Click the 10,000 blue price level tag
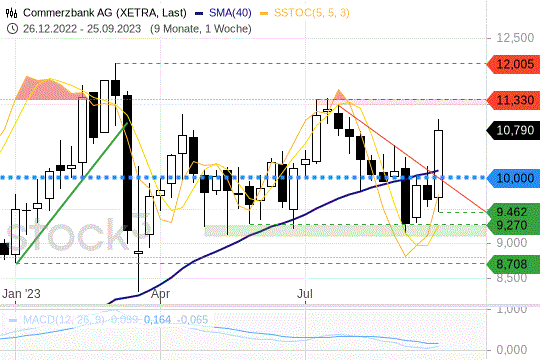This screenshot has height=360, width=540. (x=513, y=178)
